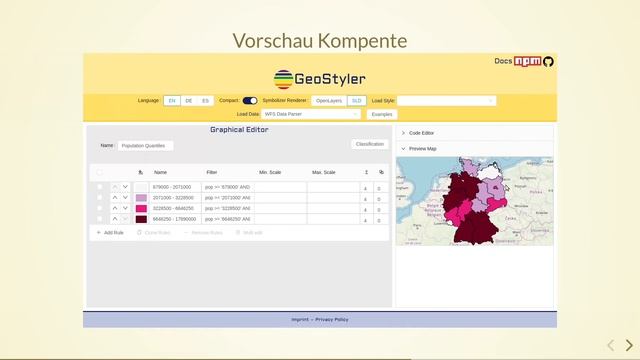Click Multi edit
The image size is (640, 360).
coord(249,233)
